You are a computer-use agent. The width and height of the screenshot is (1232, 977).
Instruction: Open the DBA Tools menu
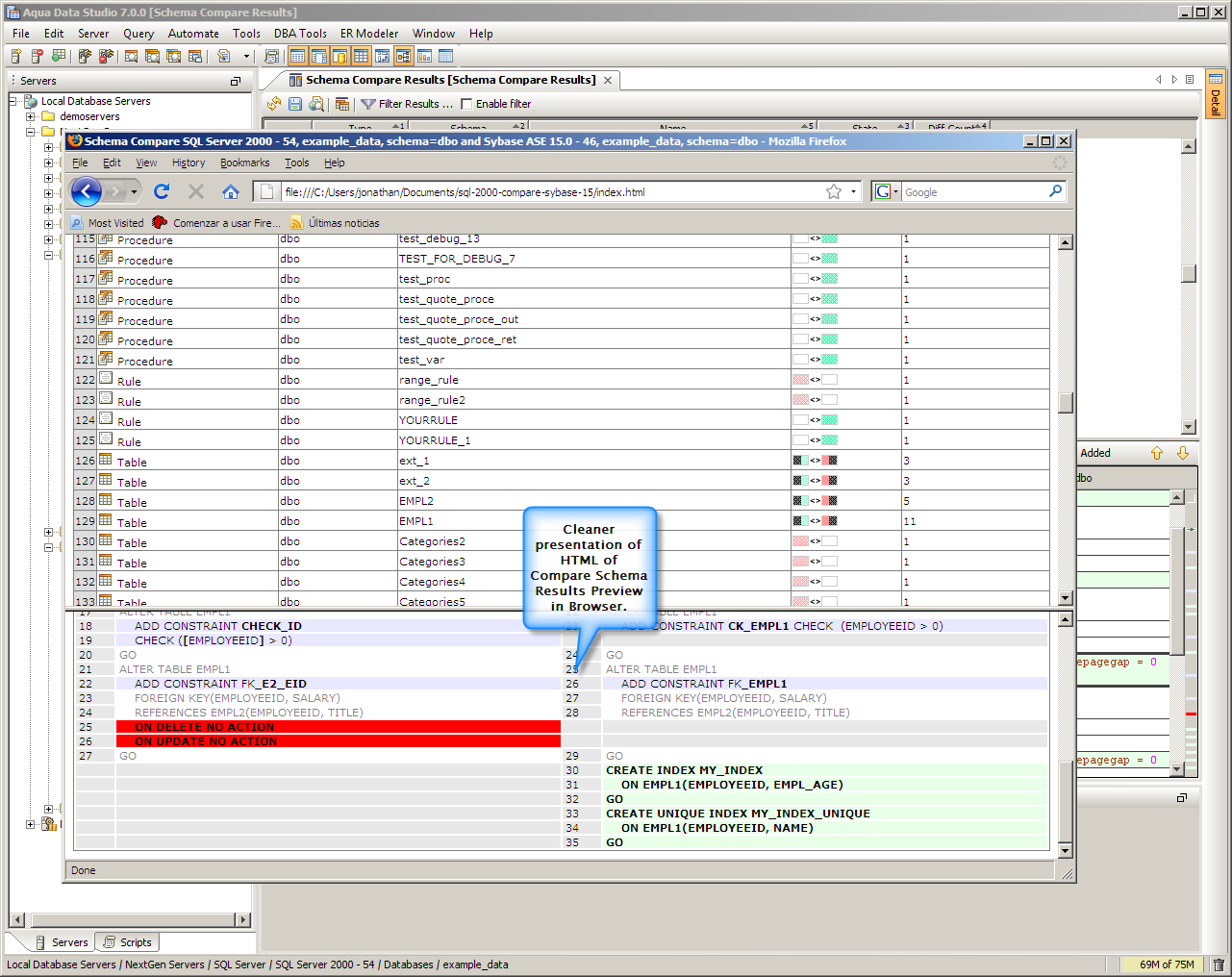[300, 34]
